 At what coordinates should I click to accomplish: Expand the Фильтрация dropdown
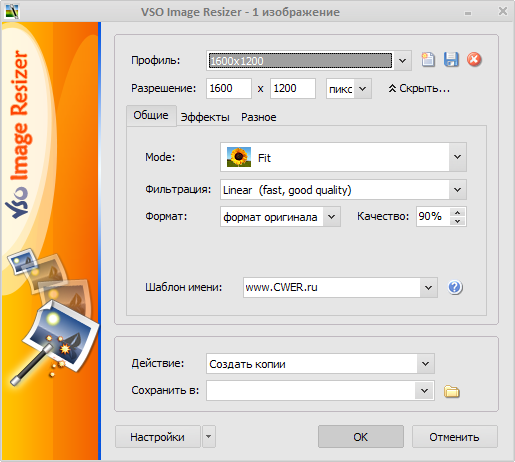click(x=457, y=190)
